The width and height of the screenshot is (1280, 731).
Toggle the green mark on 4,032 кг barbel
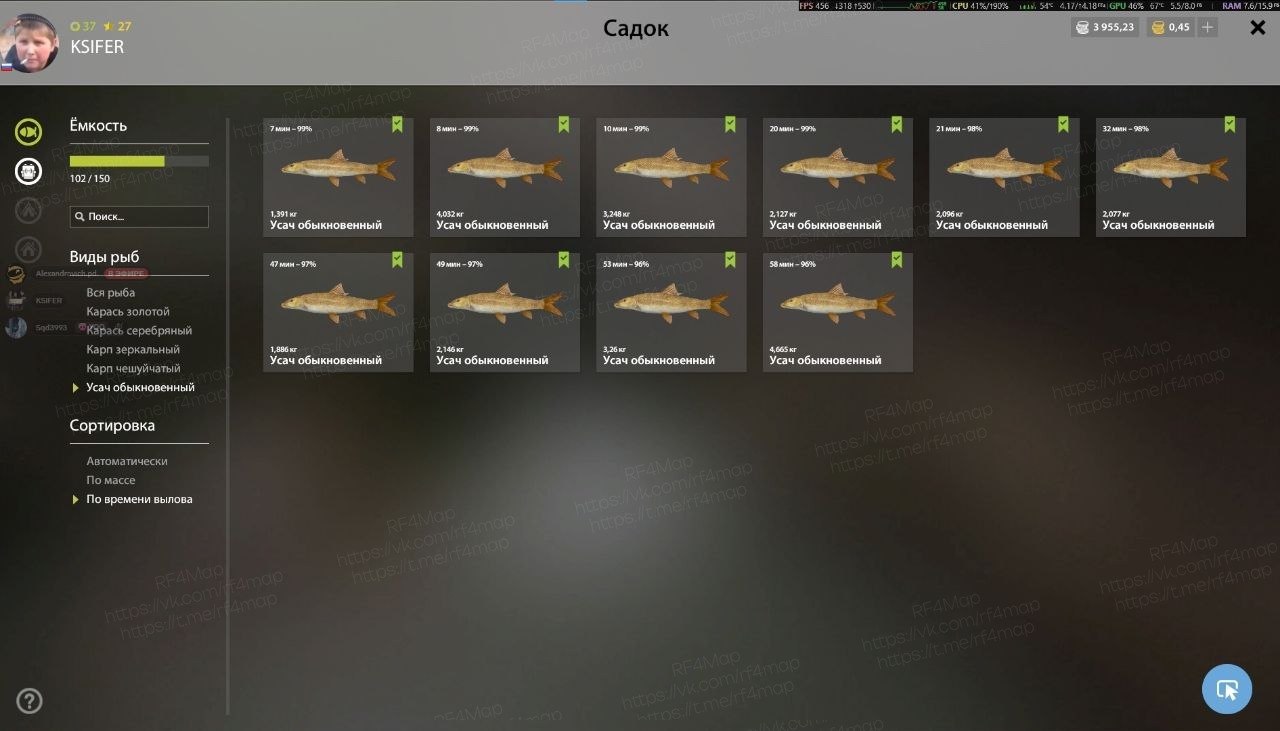click(564, 124)
